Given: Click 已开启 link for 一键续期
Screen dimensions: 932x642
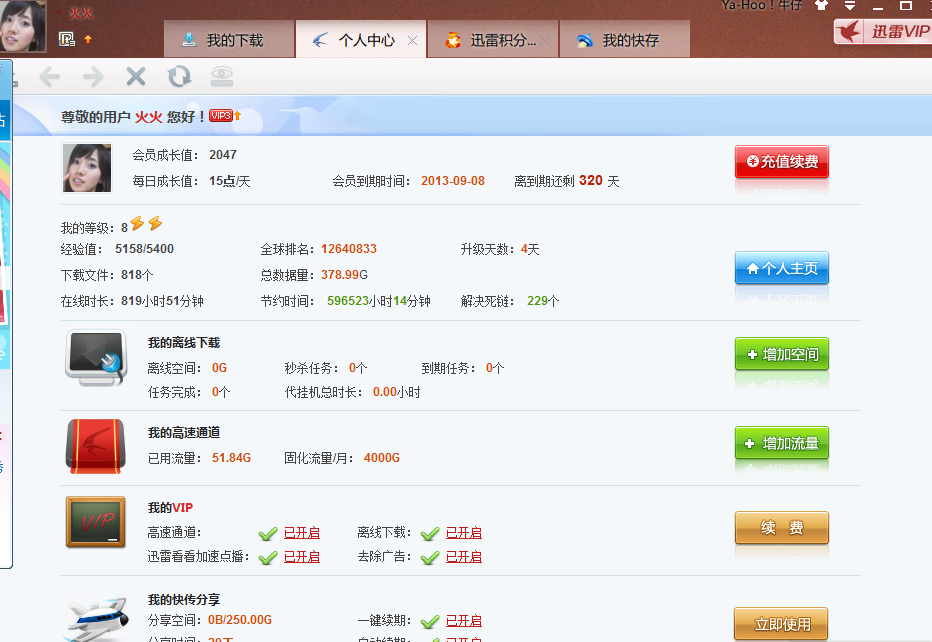Looking at the screenshot, I should click(x=464, y=621).
